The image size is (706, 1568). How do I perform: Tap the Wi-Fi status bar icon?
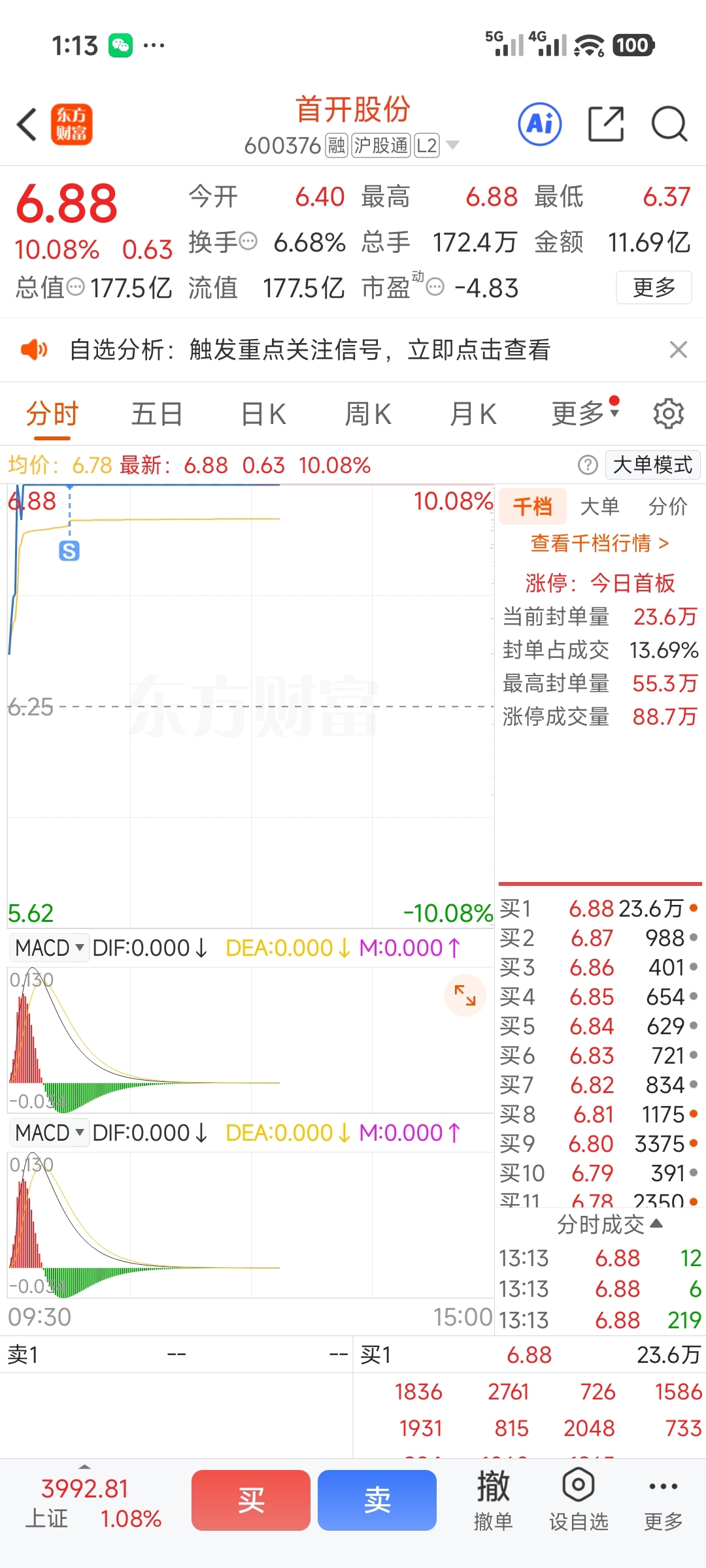(x=589, y=45)
